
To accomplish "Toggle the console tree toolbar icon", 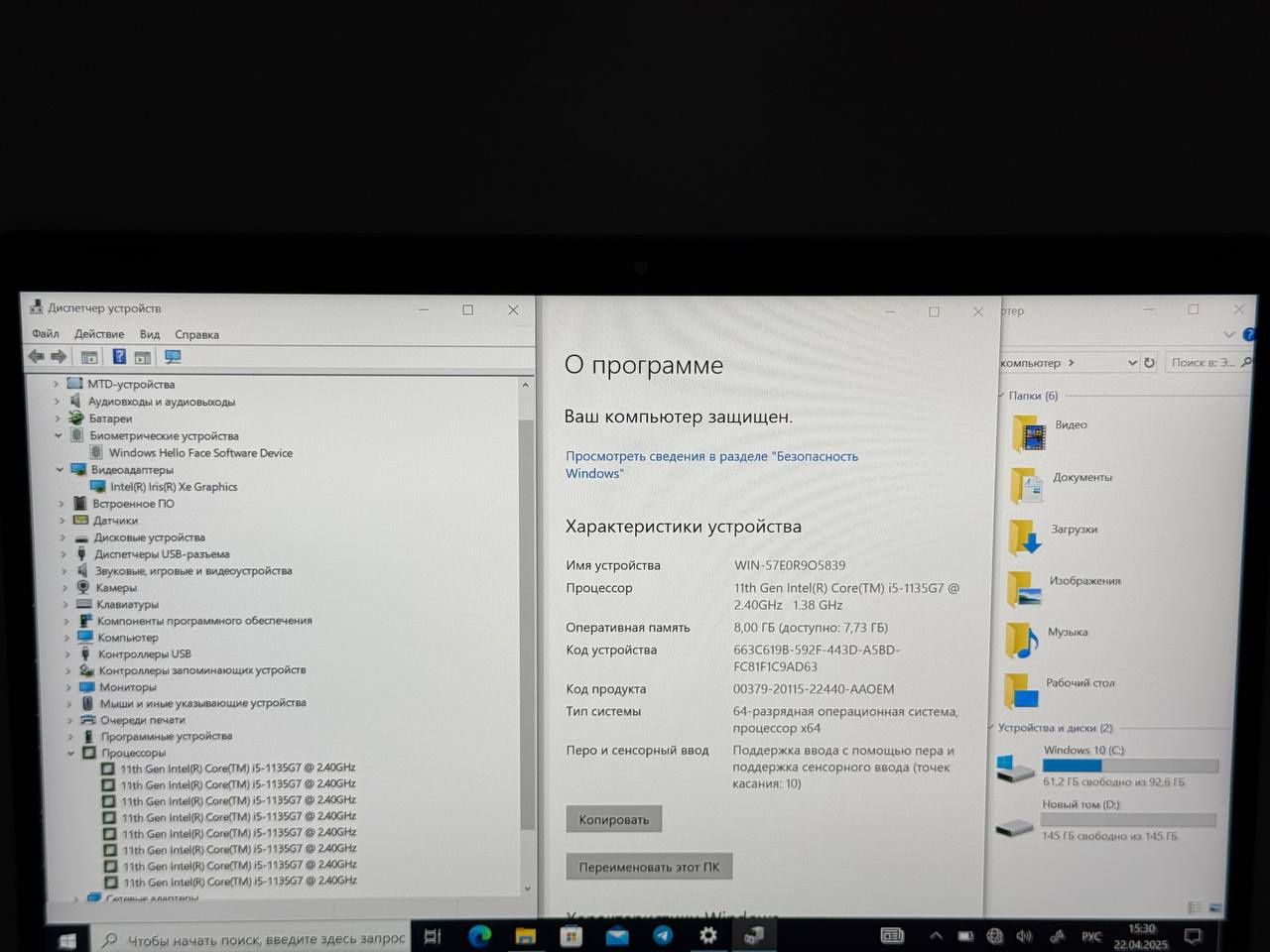I will coord(89,357).
